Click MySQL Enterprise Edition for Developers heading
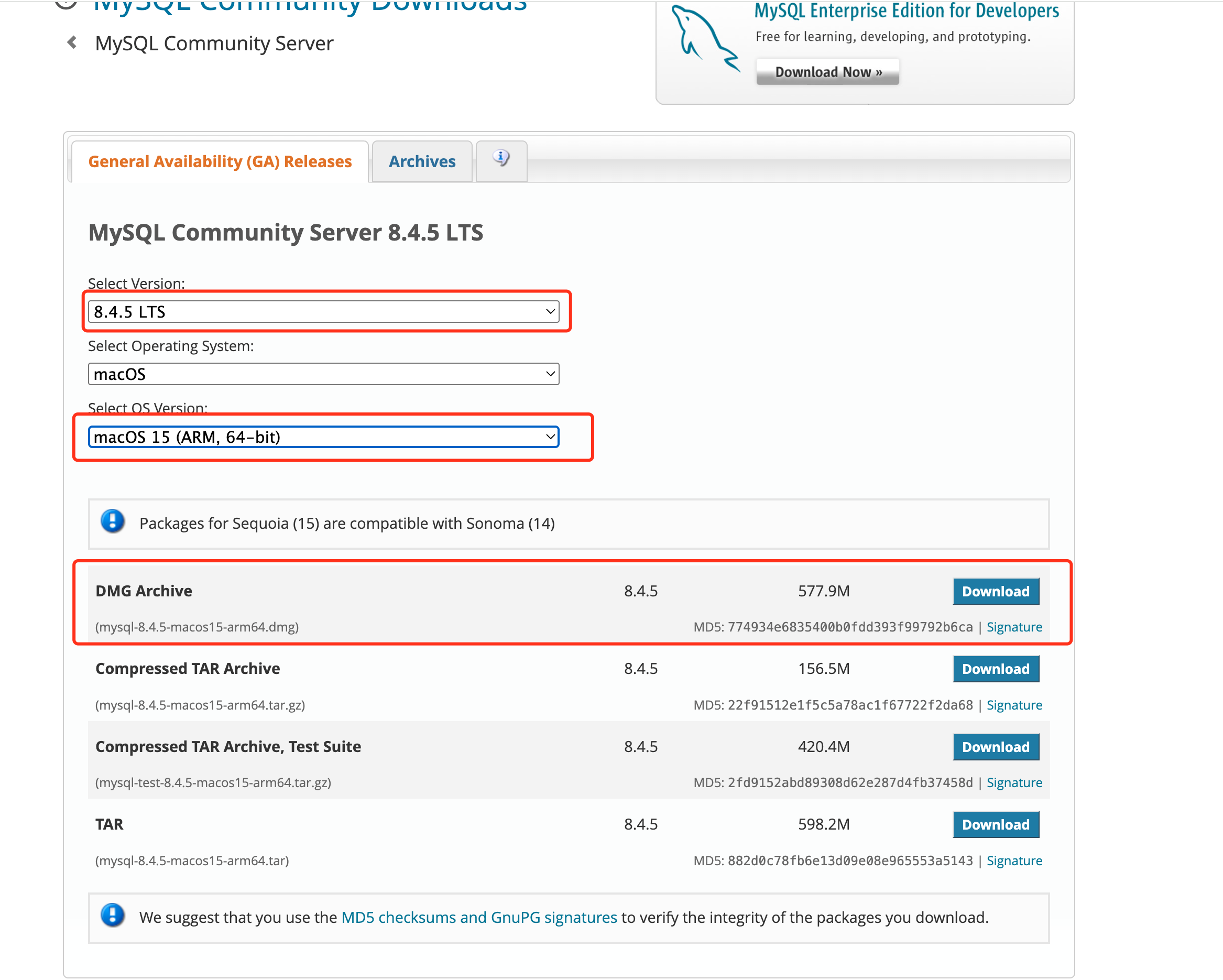 pyautogui.click(x=907, y=12)
